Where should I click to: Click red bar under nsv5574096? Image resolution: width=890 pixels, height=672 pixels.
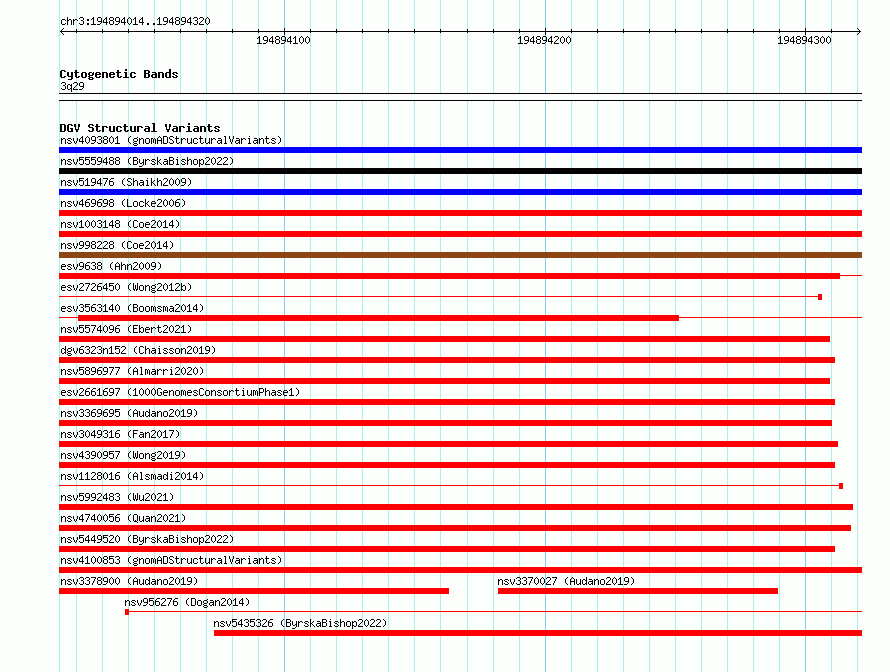[x=444, y=339]
